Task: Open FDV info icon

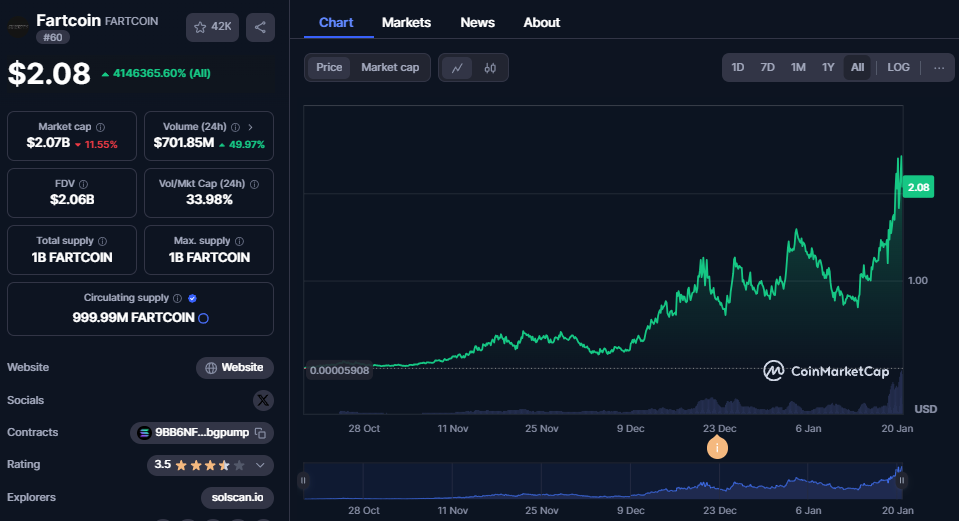Action: point(83,184)
